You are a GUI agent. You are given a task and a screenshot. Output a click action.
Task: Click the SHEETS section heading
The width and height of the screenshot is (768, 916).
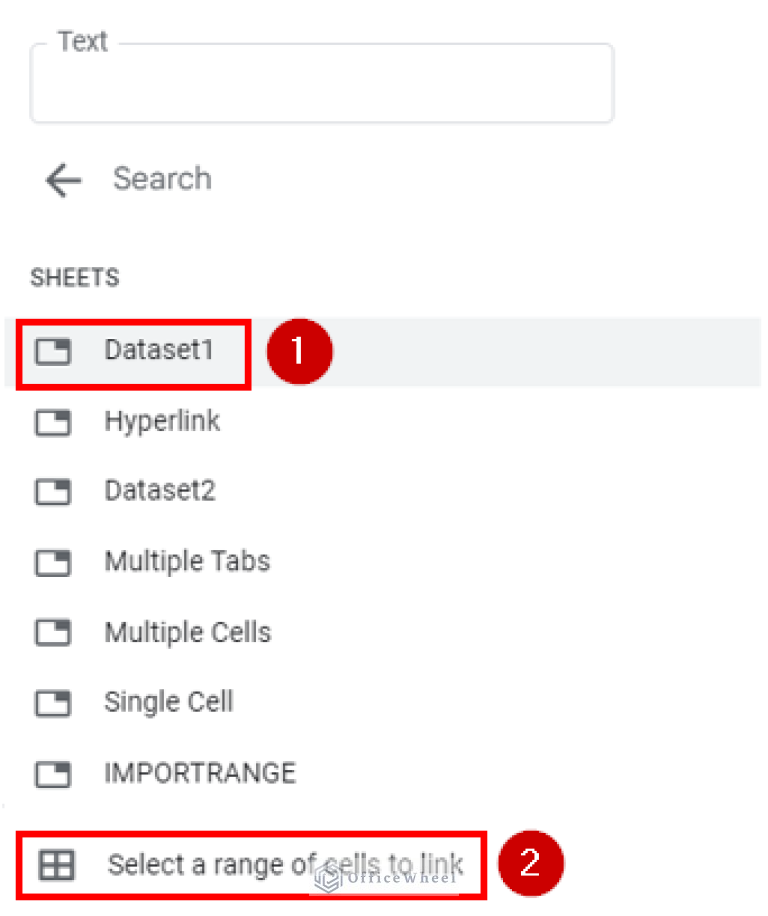point(74,278)
